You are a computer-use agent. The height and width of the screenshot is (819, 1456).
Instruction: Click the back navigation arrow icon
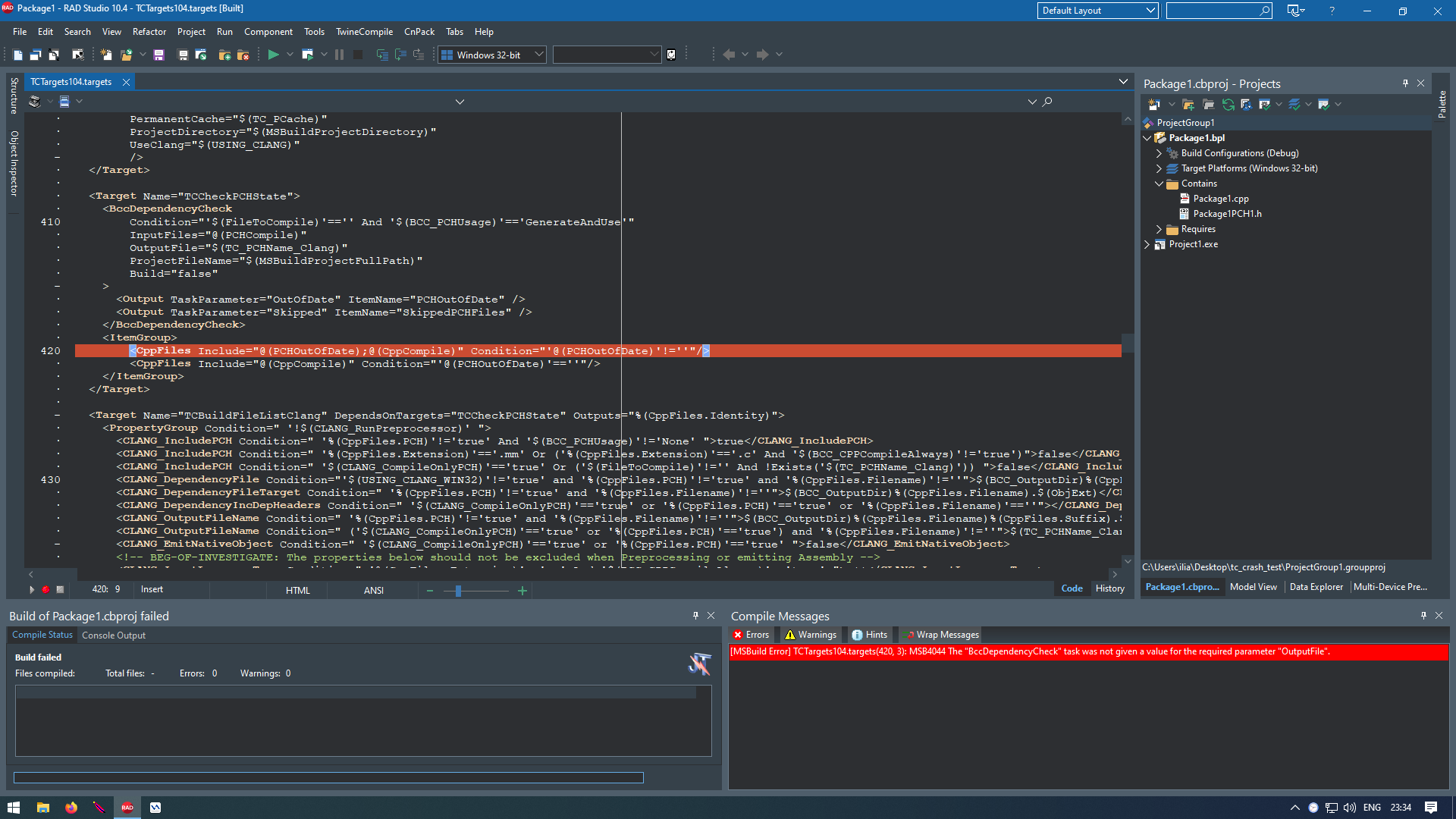pyautogui.click(x=729, y=55)
